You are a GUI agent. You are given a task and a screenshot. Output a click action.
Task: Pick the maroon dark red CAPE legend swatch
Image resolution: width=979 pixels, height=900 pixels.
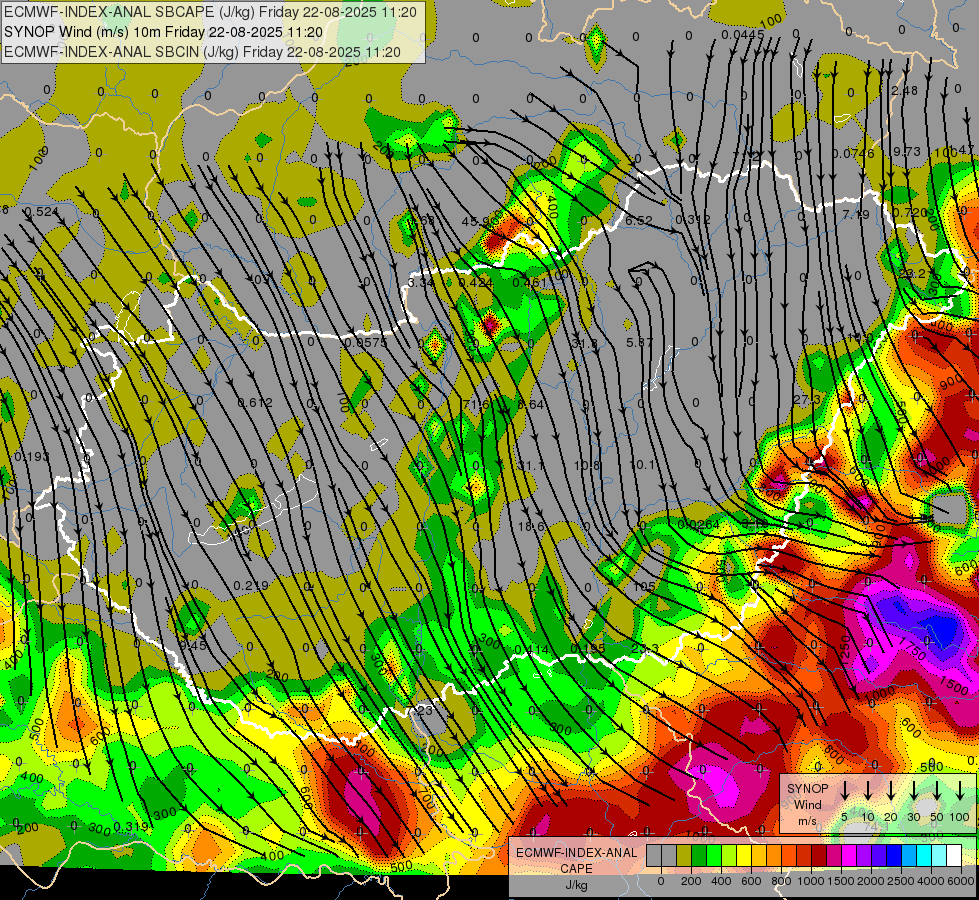[819, 855]
